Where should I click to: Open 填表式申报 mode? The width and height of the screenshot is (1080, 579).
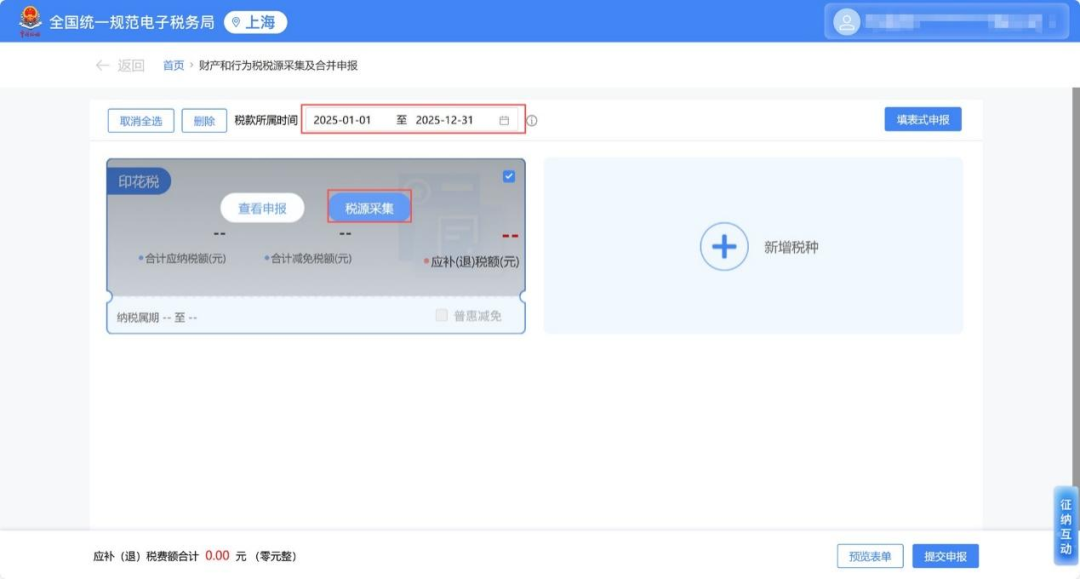[922, 120]
